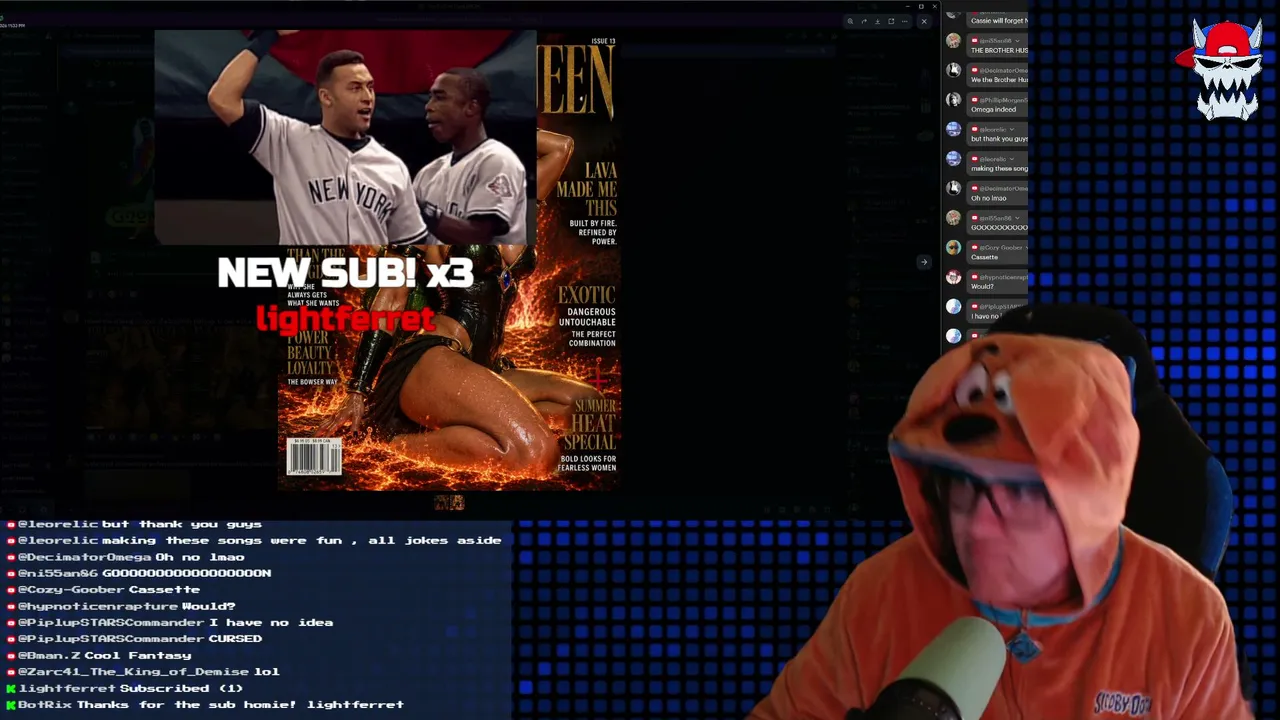This screenshot has width=1280, height=720.
Task: Click avatar beside 'Omega indeed' message
Action: click(953, 100)
